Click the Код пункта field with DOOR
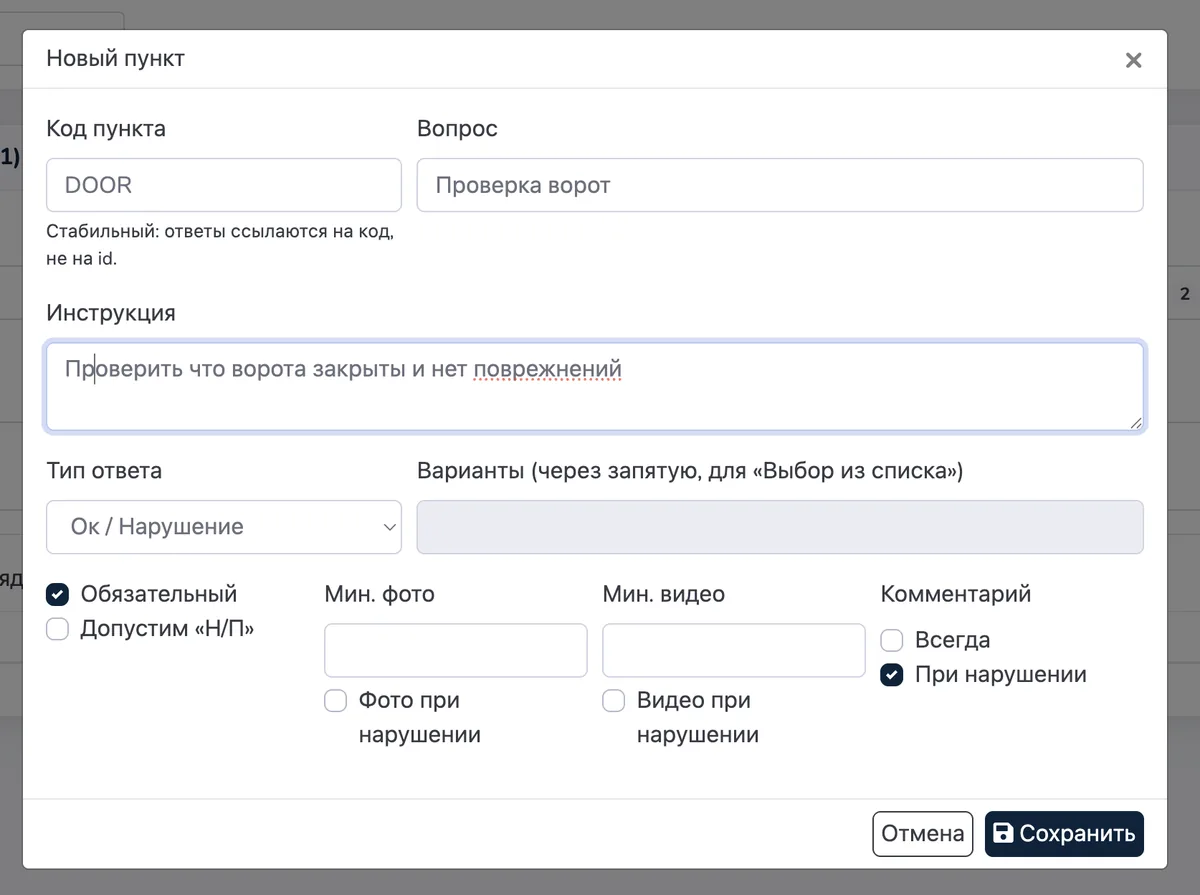The height and width of the screenshot is (895, 1200). click(224, 185)
